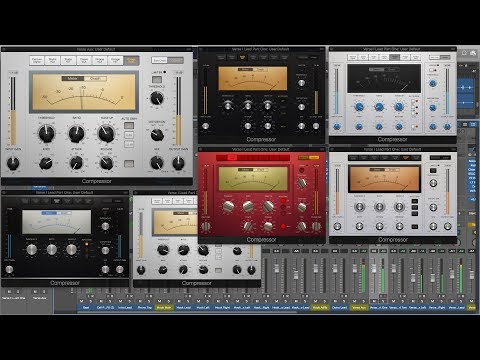Mute the Piano Top channel in mixer
Viewport: 480px width, 360px height.
click(x=140, y=301)
